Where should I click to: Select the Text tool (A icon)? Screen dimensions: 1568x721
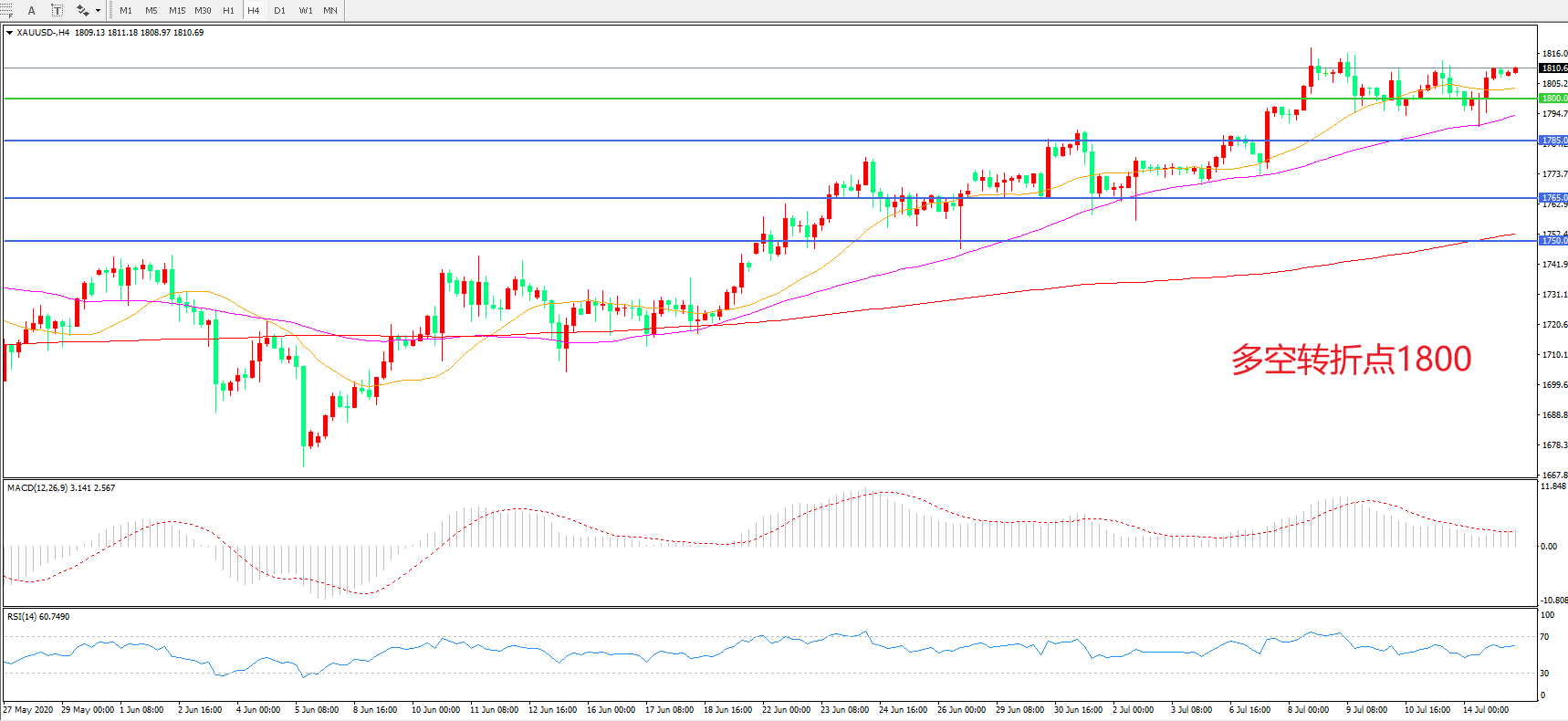click(31, 11)
